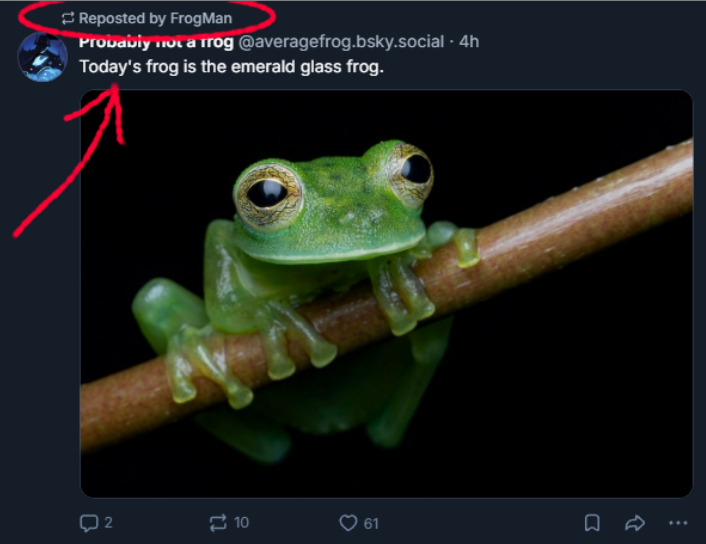Screen dimensions: 706x544
Task: Click the reply speech bubble icon
Action: coord(89,522)
